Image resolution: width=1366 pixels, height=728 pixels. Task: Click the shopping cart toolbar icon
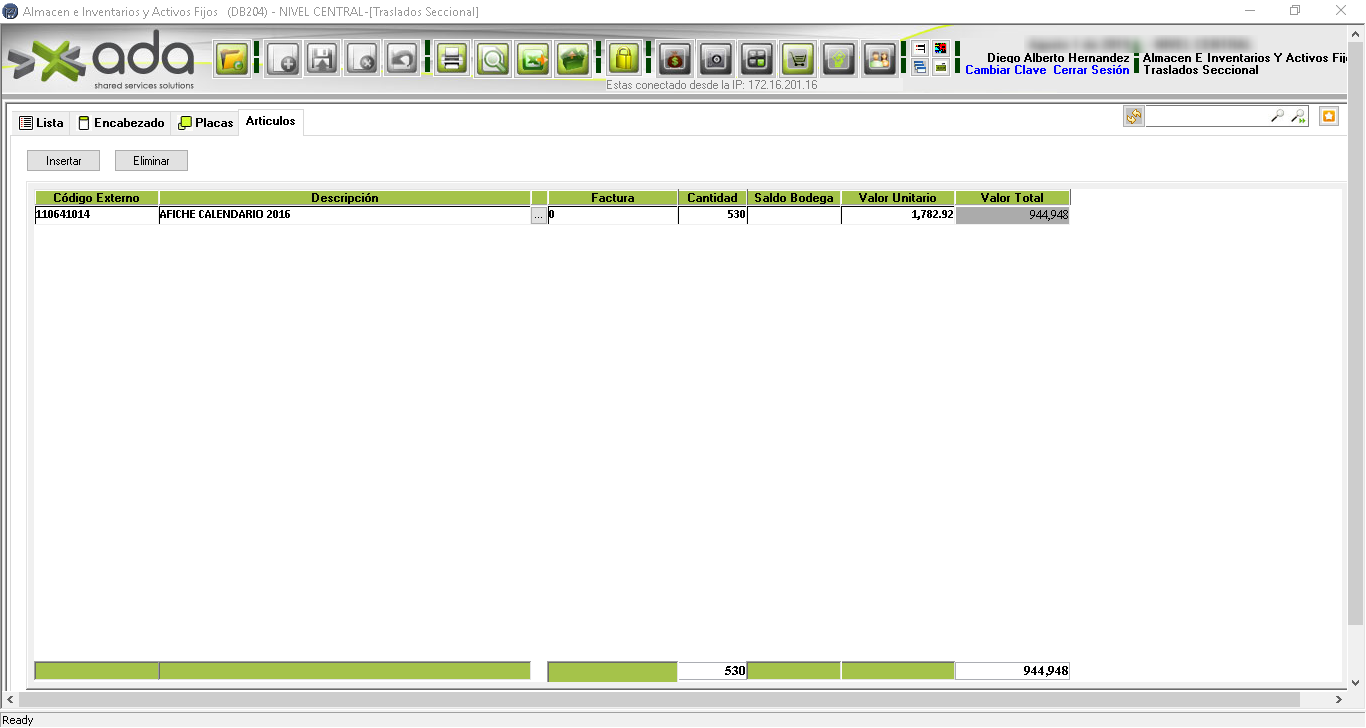click(798, 60)
